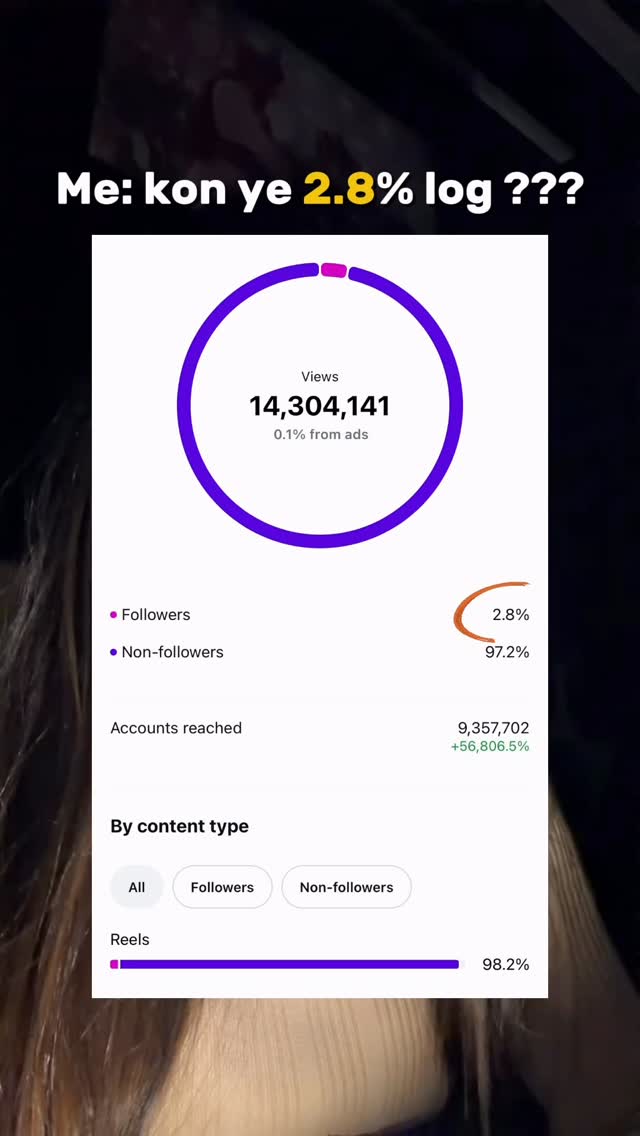Screen dimensions: 640x1136
Task: Click the purple Non-followers legend dot
Action: (113, 652)
